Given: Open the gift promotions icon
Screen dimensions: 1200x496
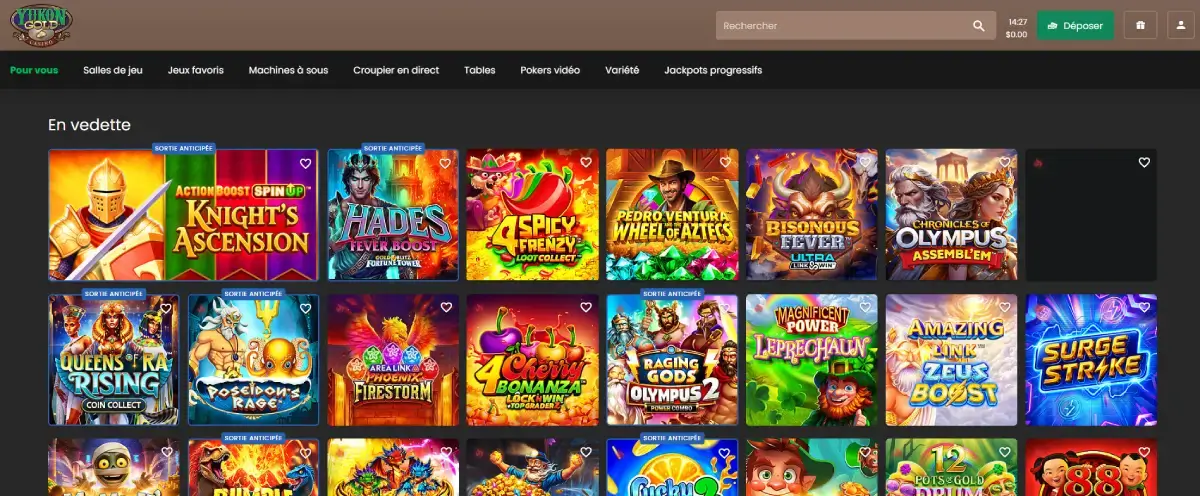Looking at the screenshot, I should click(x=1139, y=26).
